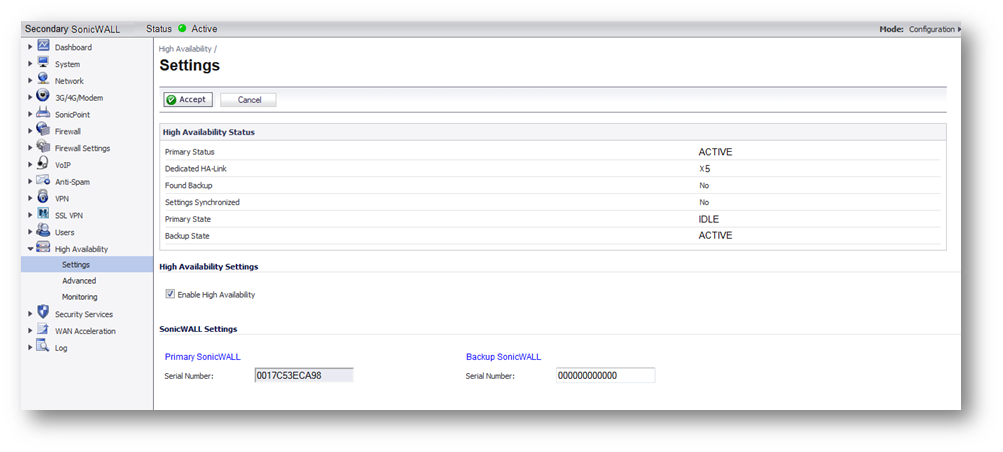This screenshot has height=452, width=1003.
Task: Click the Dashboard chart icon in sidebar
Action: coord(43,47)
